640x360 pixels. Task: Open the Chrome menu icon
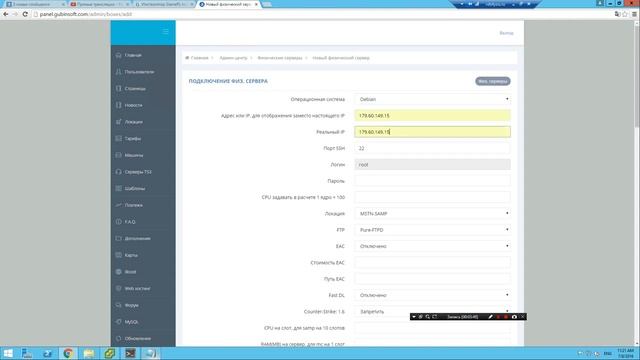[x=634, y=14]
